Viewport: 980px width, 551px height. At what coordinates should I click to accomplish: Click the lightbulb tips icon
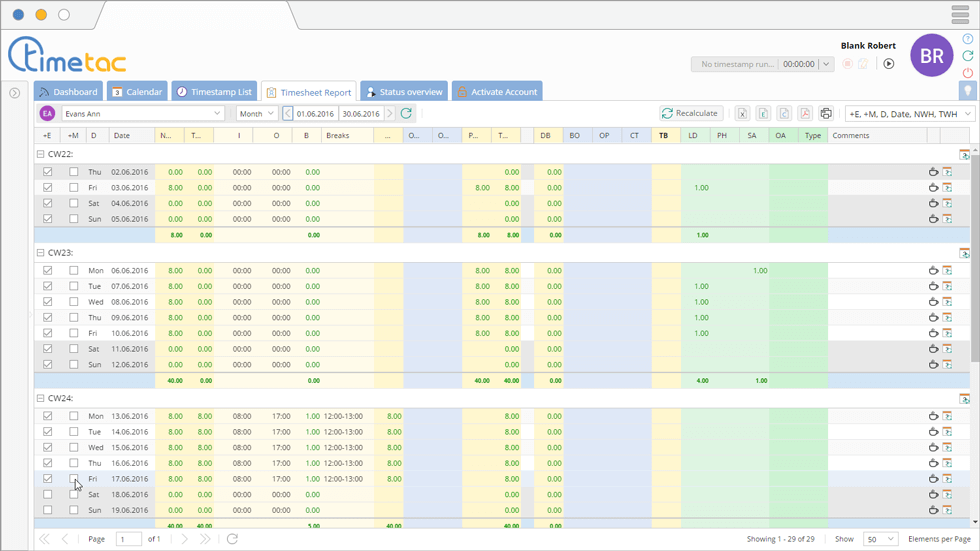coord(967,91)
